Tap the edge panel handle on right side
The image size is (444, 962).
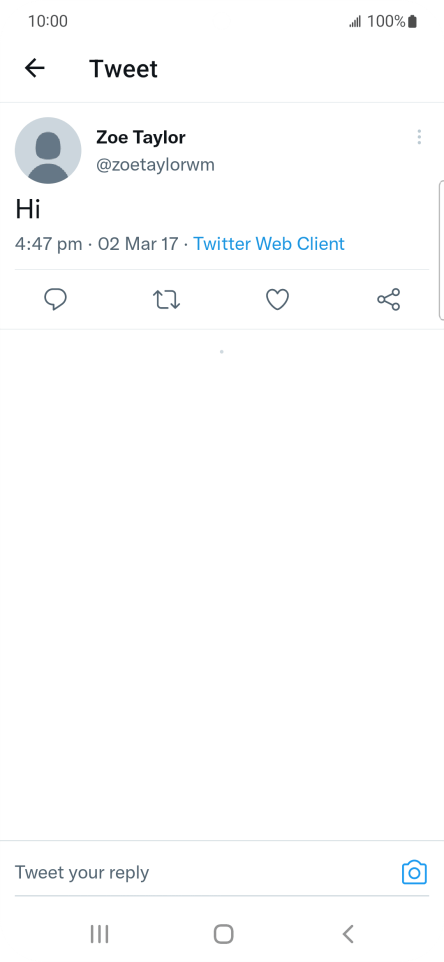coord(441,250)
